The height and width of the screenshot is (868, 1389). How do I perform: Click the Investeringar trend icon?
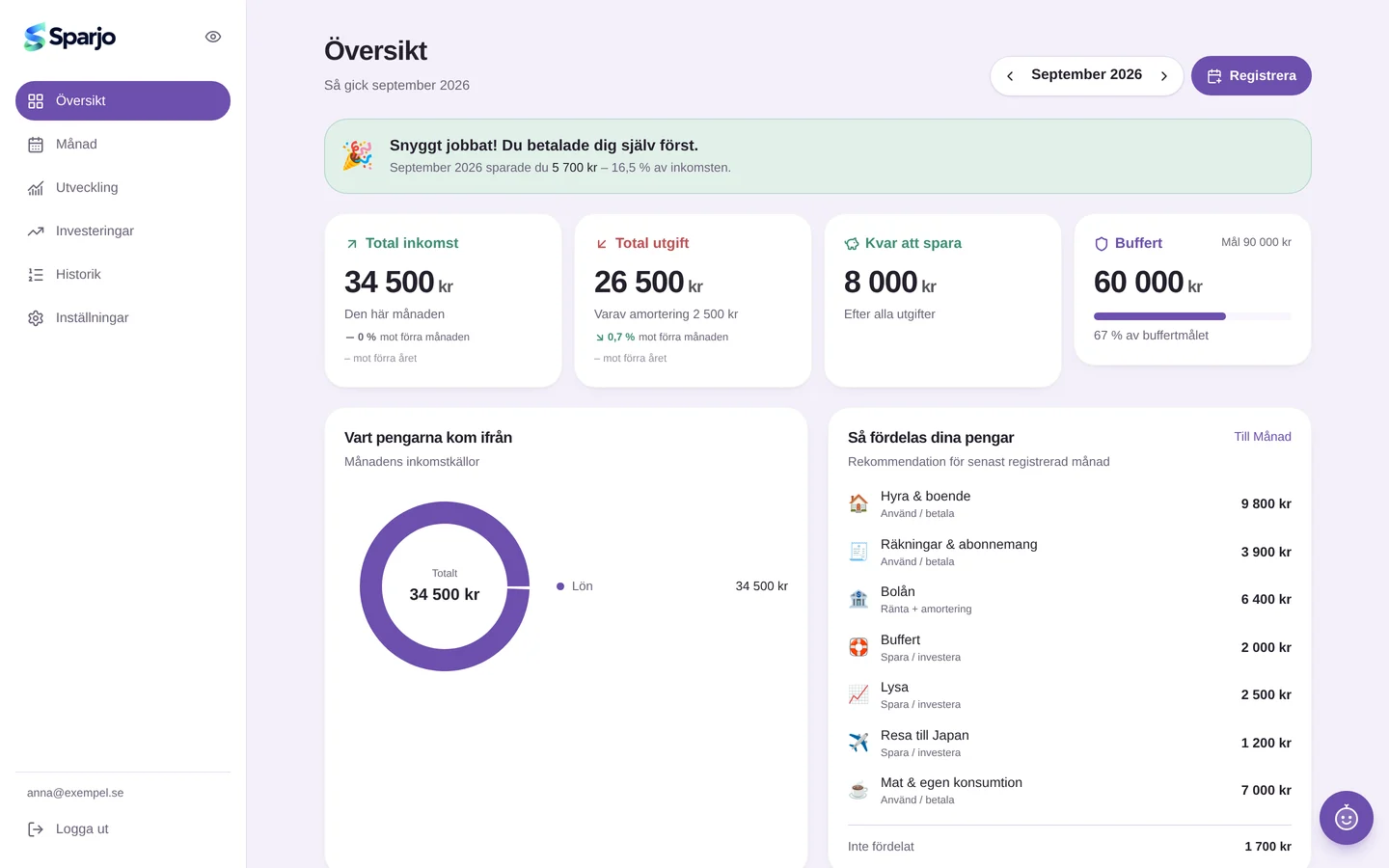[x=36, y=231]
